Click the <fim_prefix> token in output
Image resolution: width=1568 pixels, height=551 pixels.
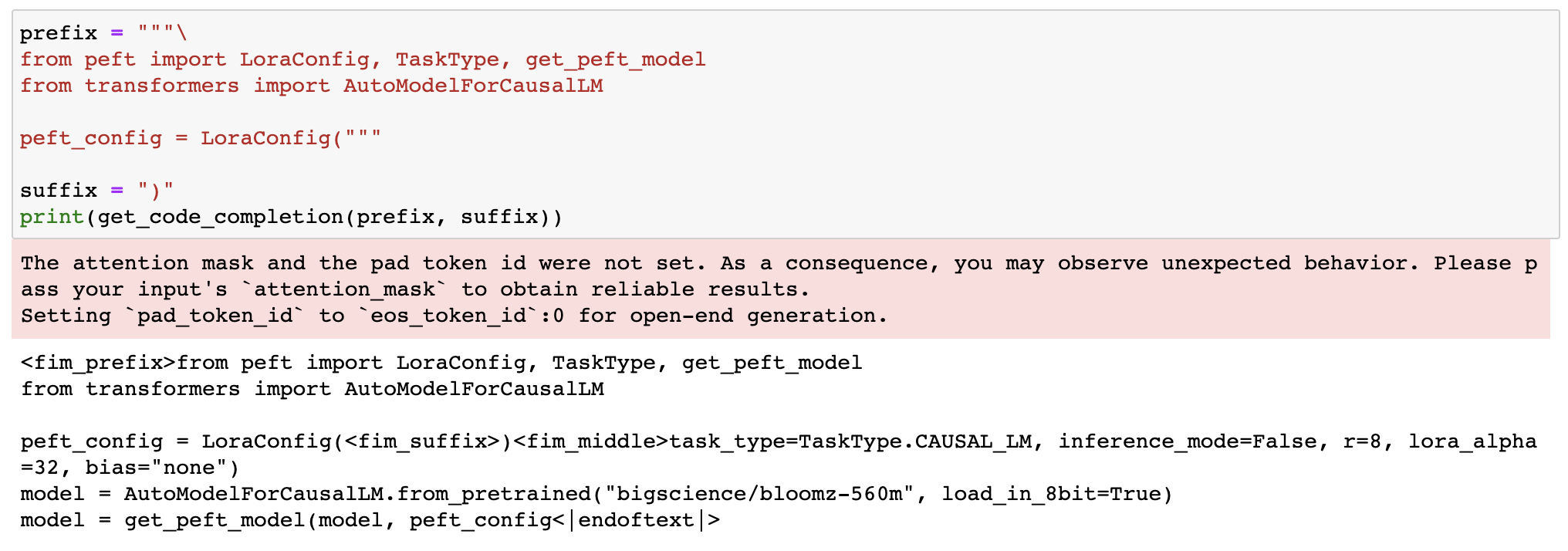[x=99, y=363]
